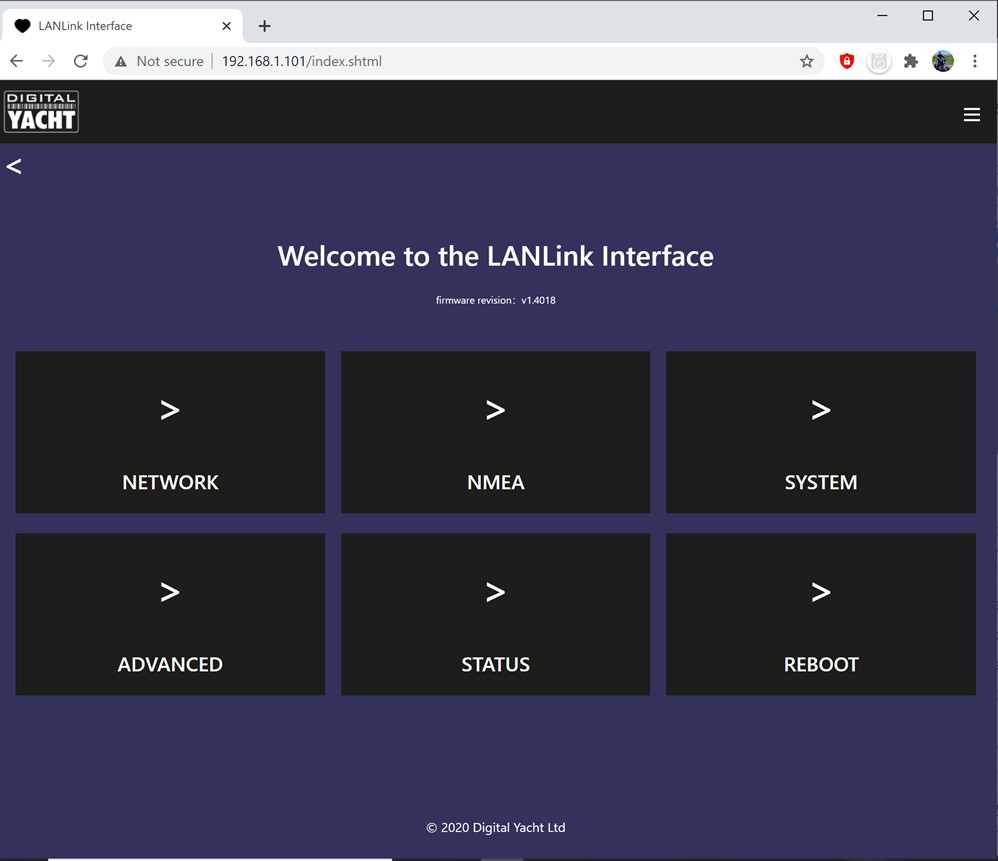This screenshot has height=861, width=998.
Task: Open the browser Extensions puzzle icon
Action: (910, 61)
